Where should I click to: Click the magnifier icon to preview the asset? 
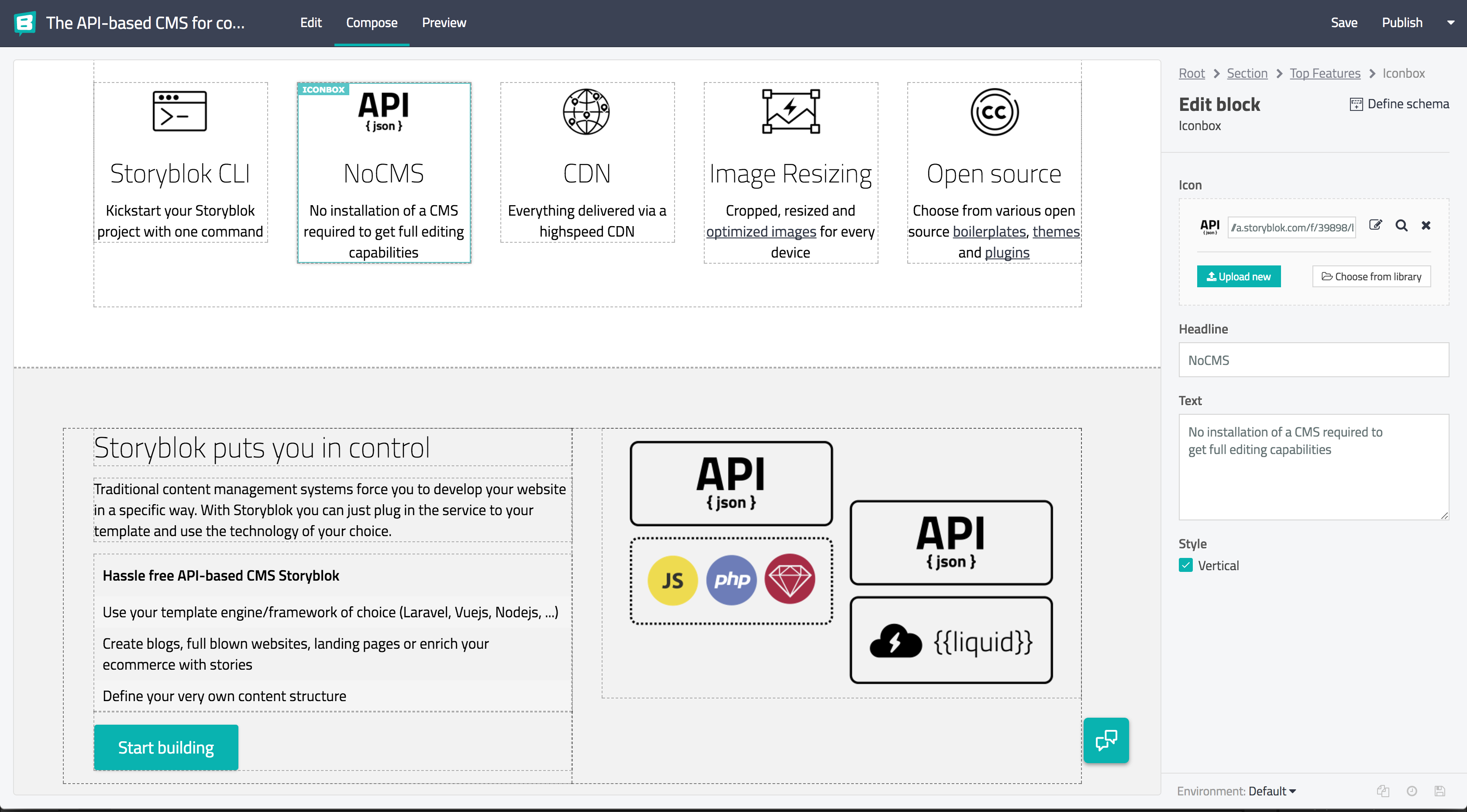(1401, 226)
